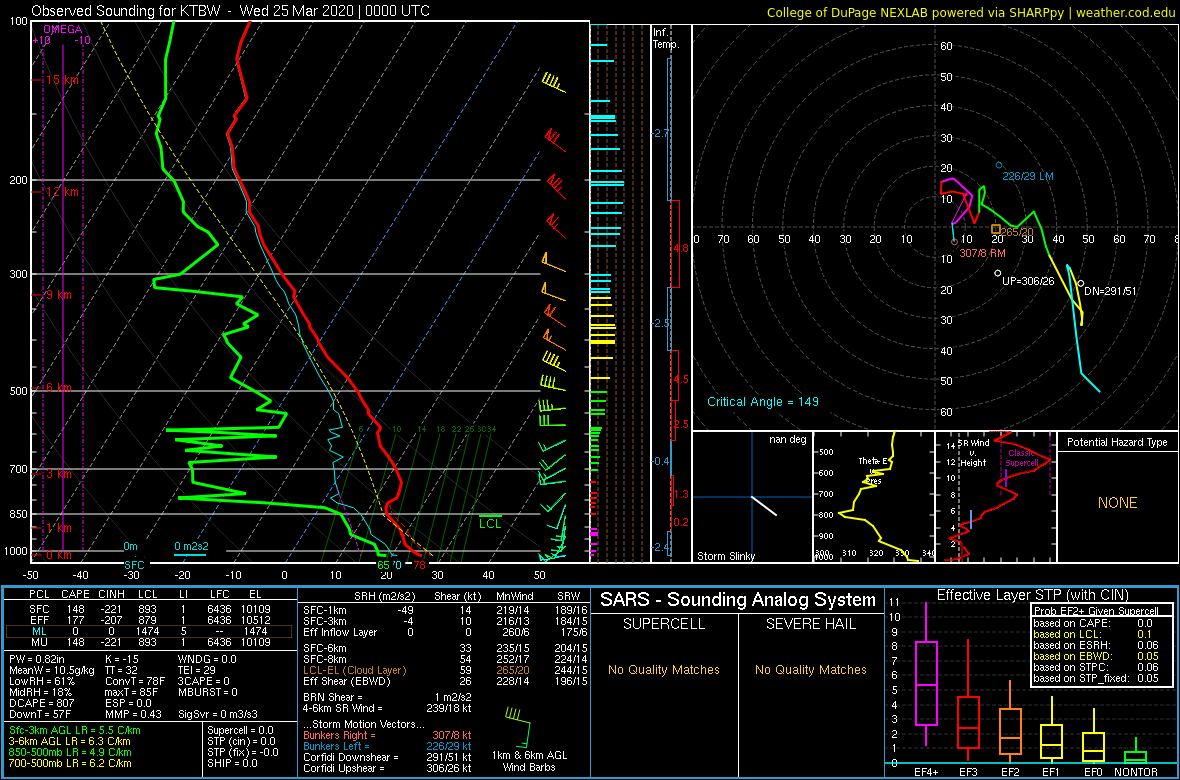Click the SARS - Sounding Analog System header
The width and height of the screenshot is (1180, 780).
tap(738, 600)
